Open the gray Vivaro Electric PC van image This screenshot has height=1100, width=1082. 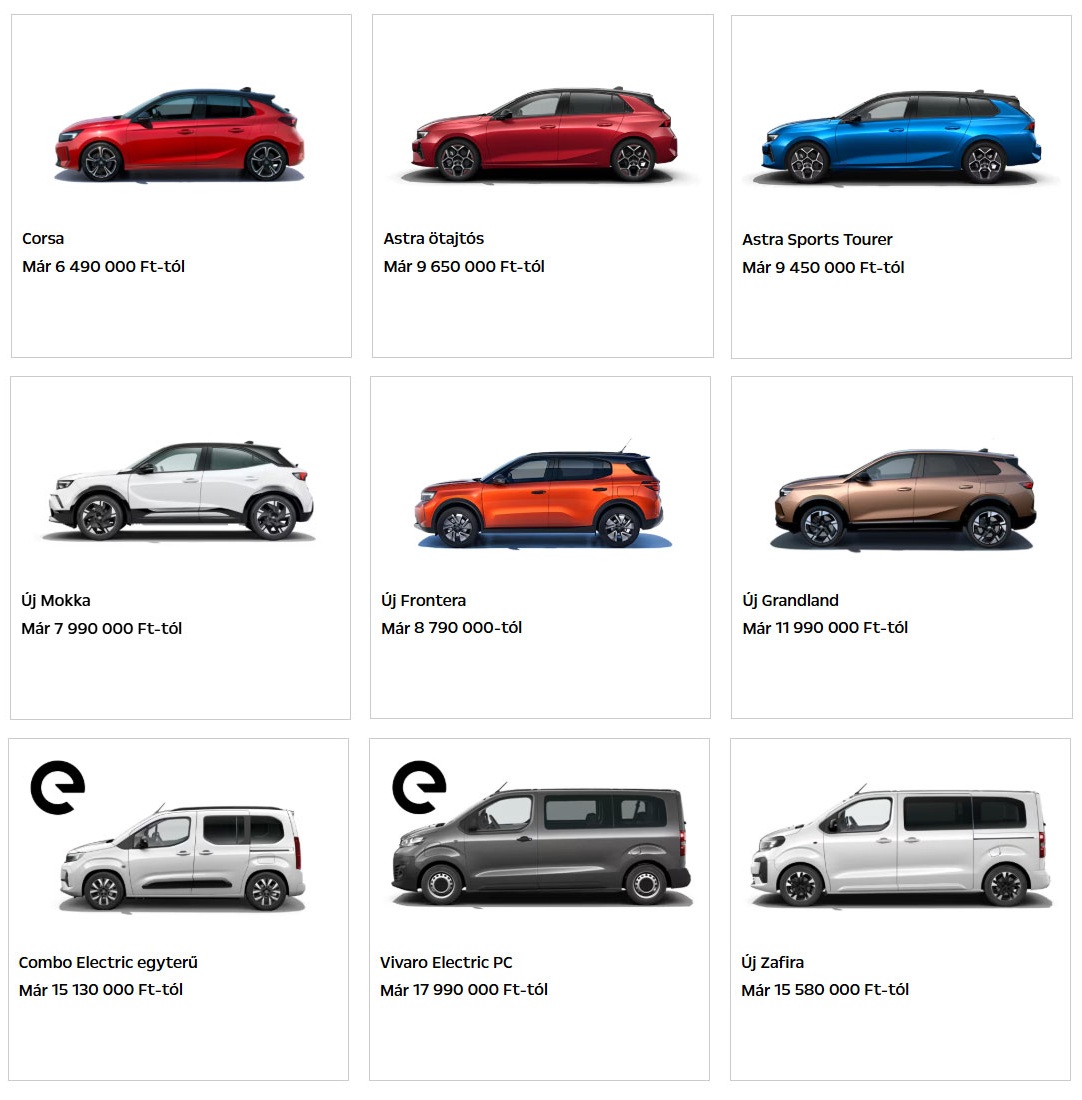(541, 845)
